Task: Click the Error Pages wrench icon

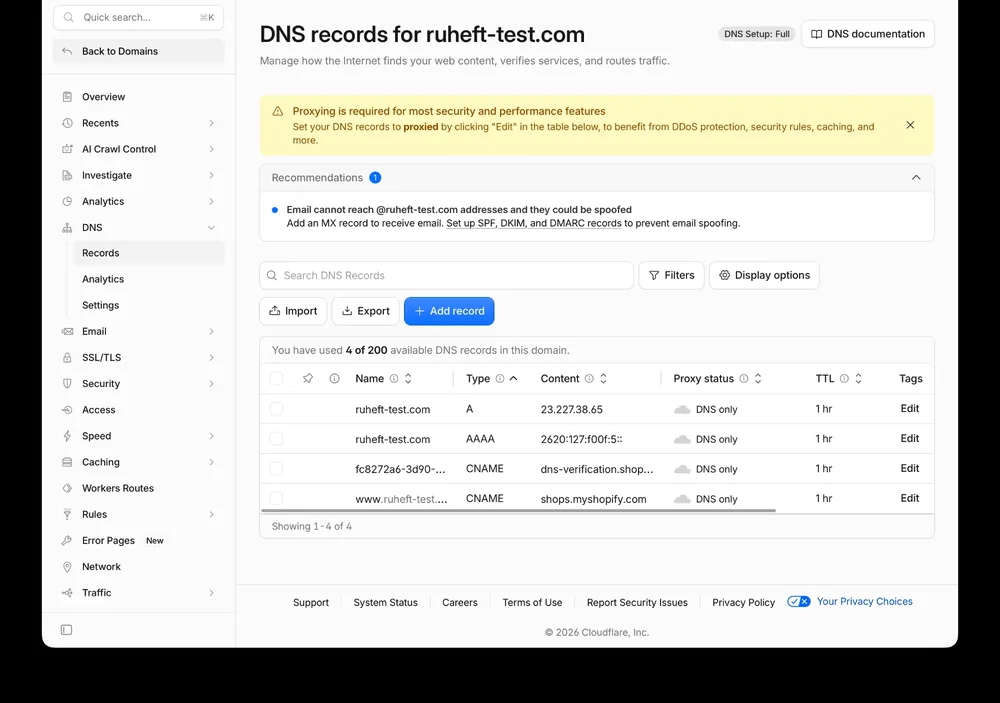Action: point(67,541)
